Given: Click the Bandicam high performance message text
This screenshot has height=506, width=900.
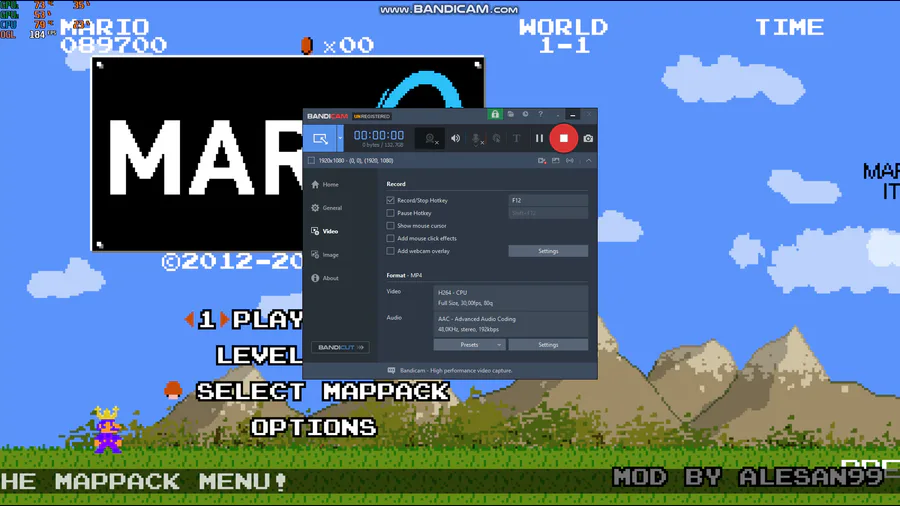Looking at the screenshot, I should coord(456,371).
